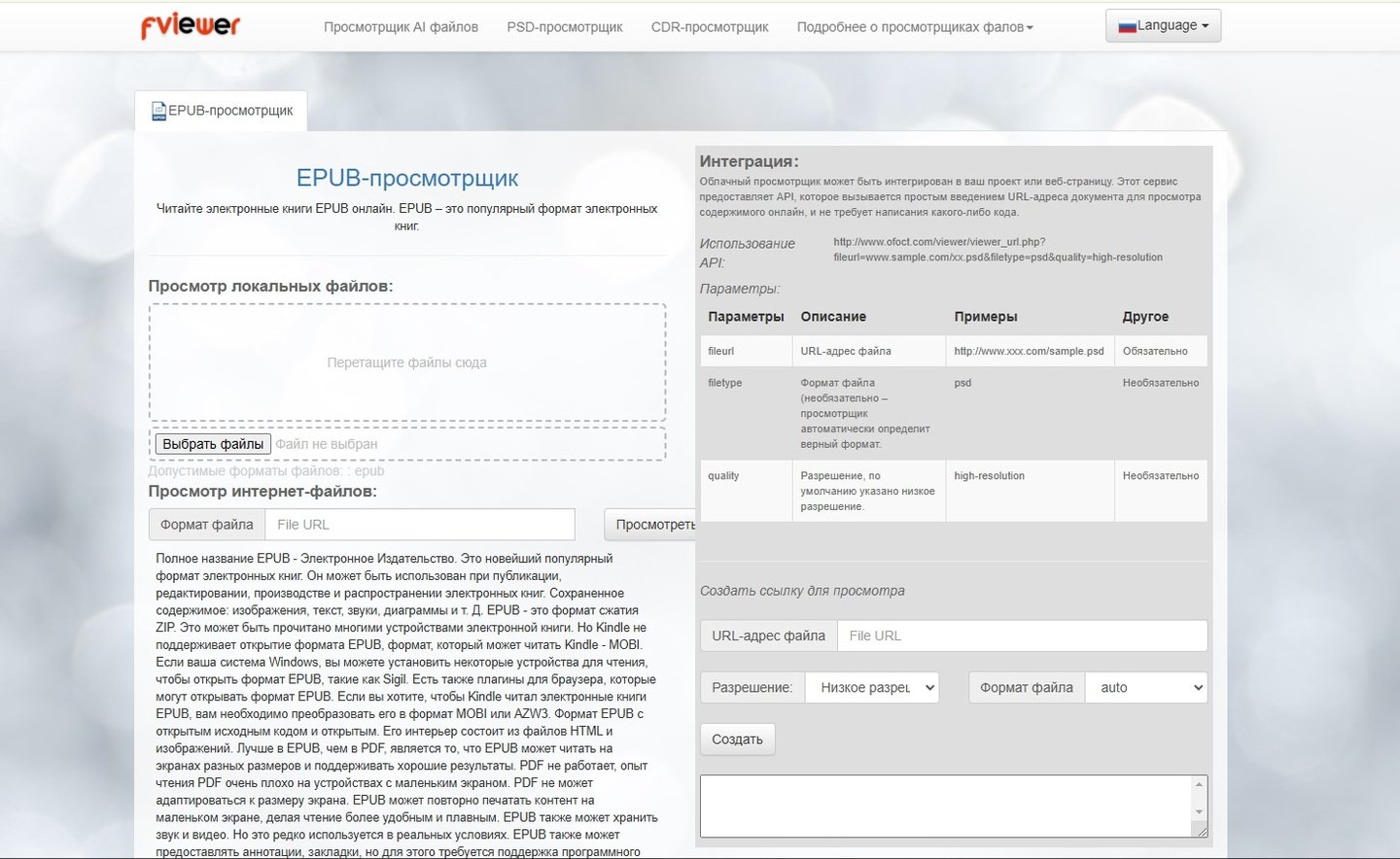Open the Language dropdown
The height and width of the screenshot is (859, 1400).
pos(1163,26)
